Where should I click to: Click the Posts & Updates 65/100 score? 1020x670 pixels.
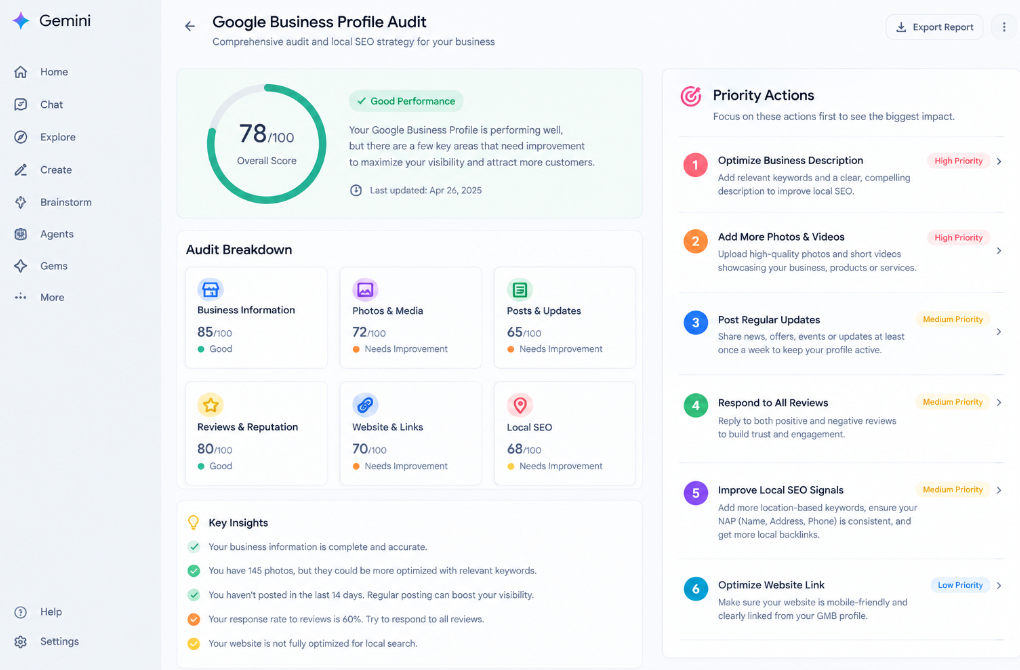(x=524, y=332)
